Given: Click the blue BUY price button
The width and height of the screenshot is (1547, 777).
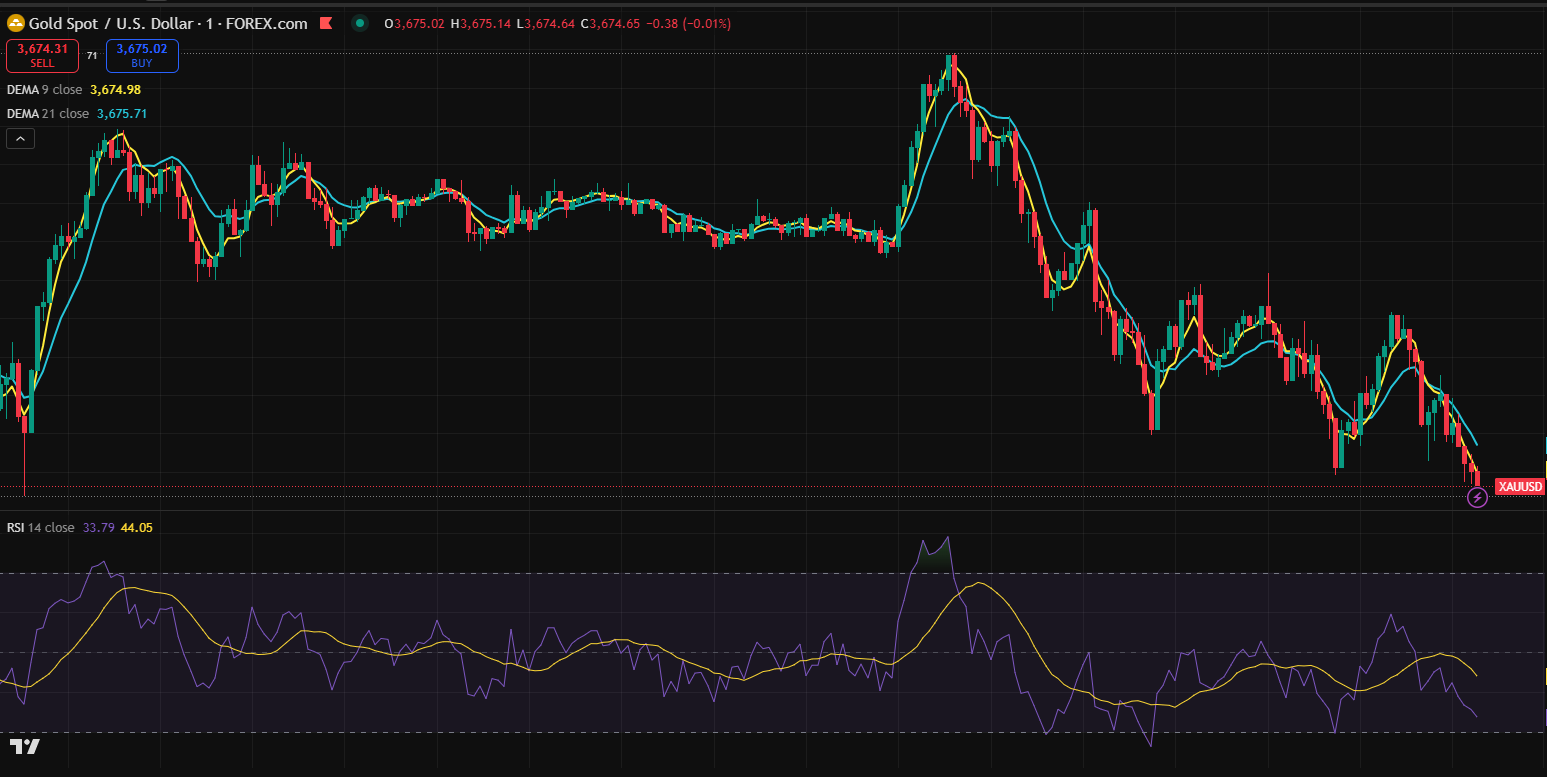Looking at the screenshot, I should click(142, 55).
